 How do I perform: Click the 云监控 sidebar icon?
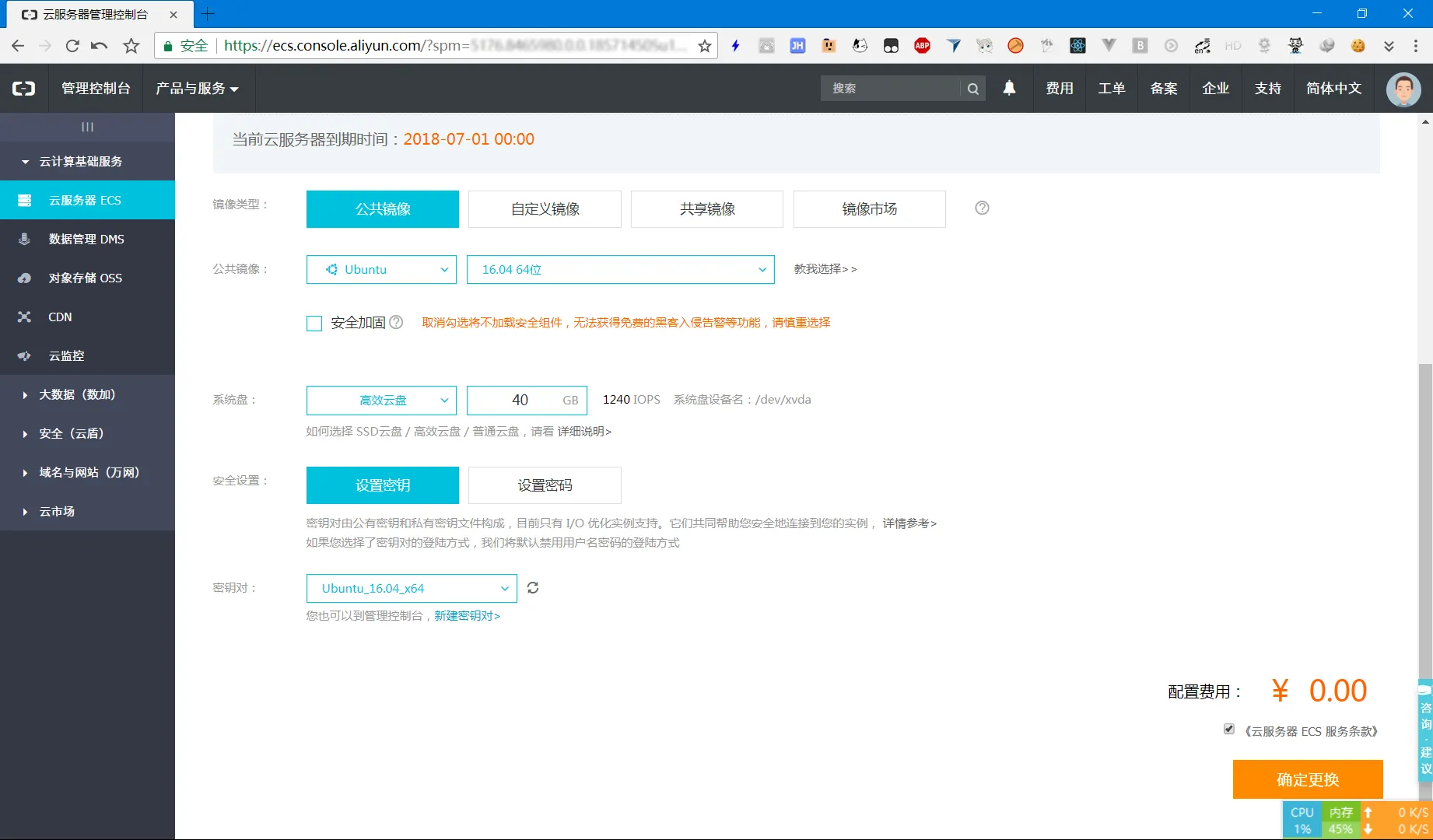click(x=24, y=355)
